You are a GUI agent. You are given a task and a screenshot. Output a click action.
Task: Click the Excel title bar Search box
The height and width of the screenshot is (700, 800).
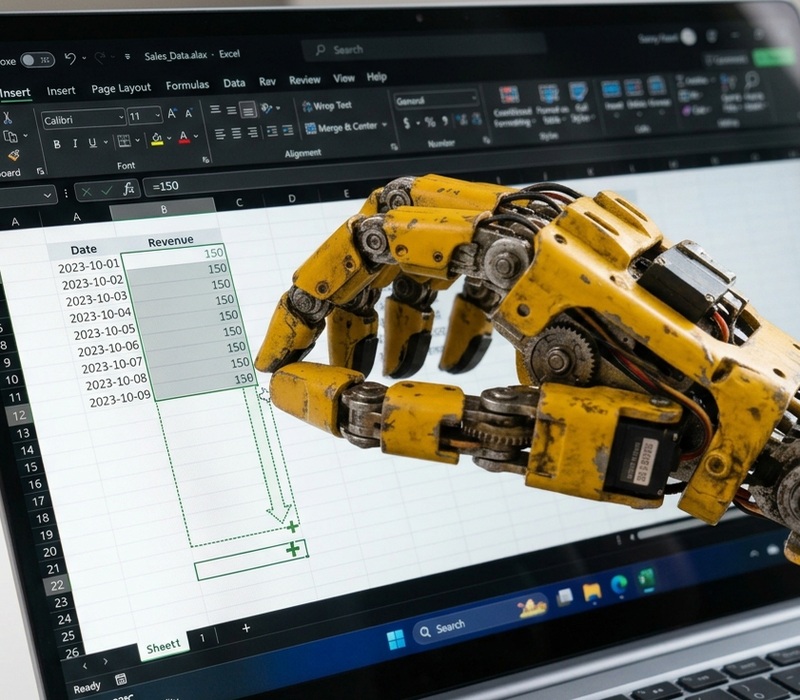click(423, 48)
